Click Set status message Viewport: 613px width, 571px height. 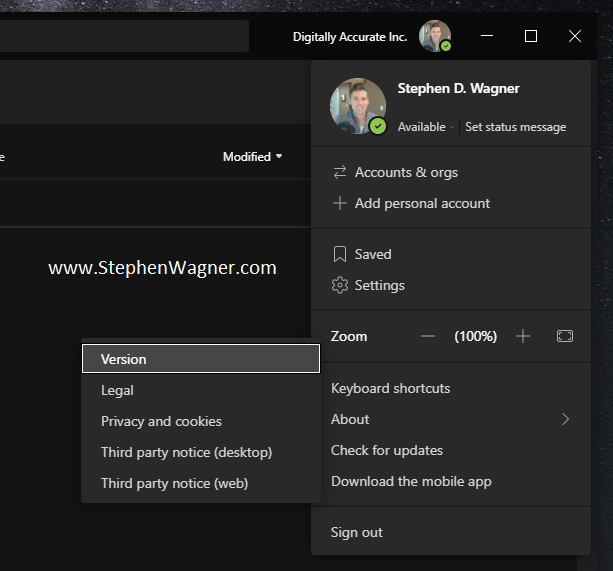(515, 127)
